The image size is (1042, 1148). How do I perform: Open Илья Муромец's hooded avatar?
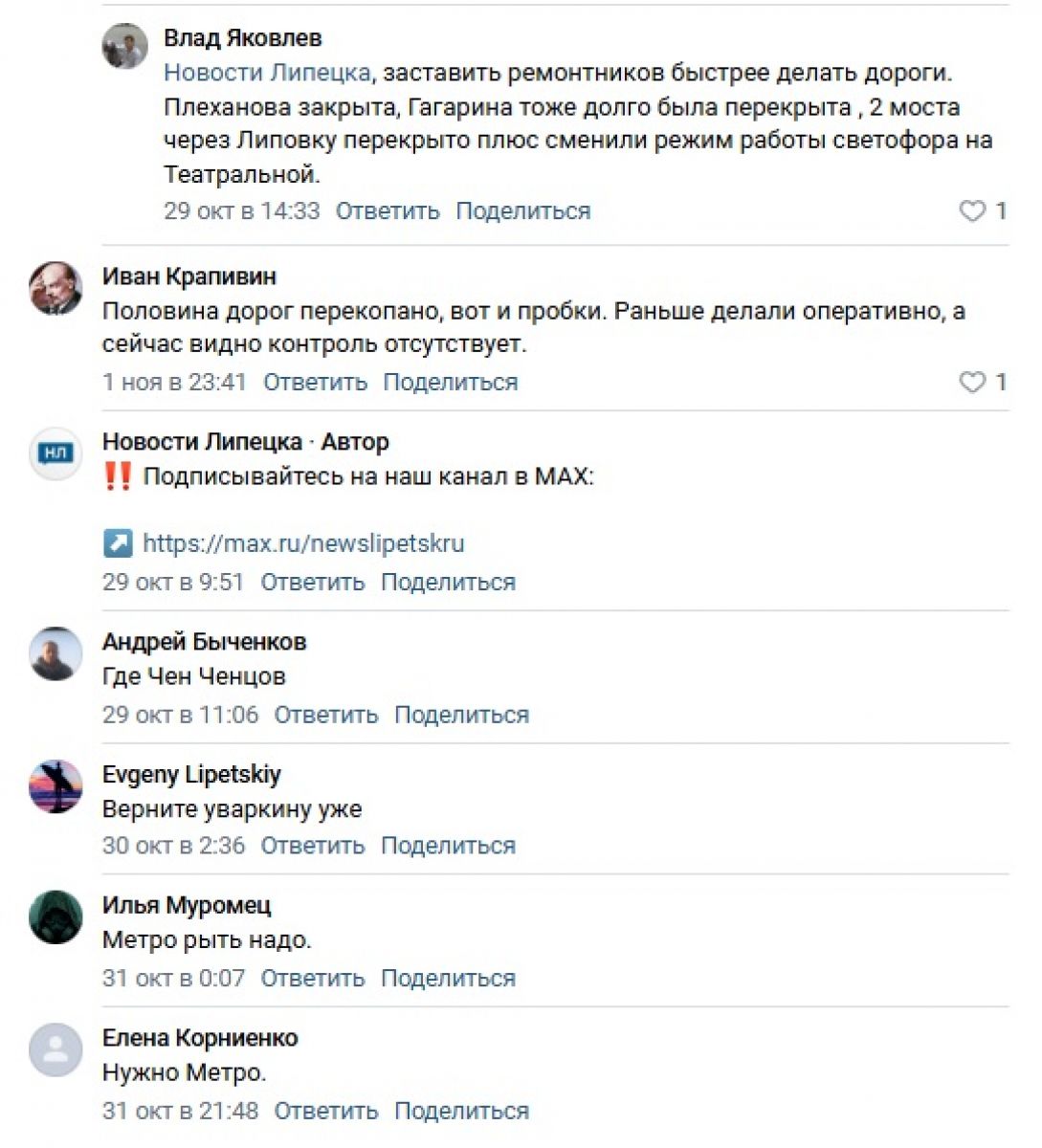(x=55, y=917)
